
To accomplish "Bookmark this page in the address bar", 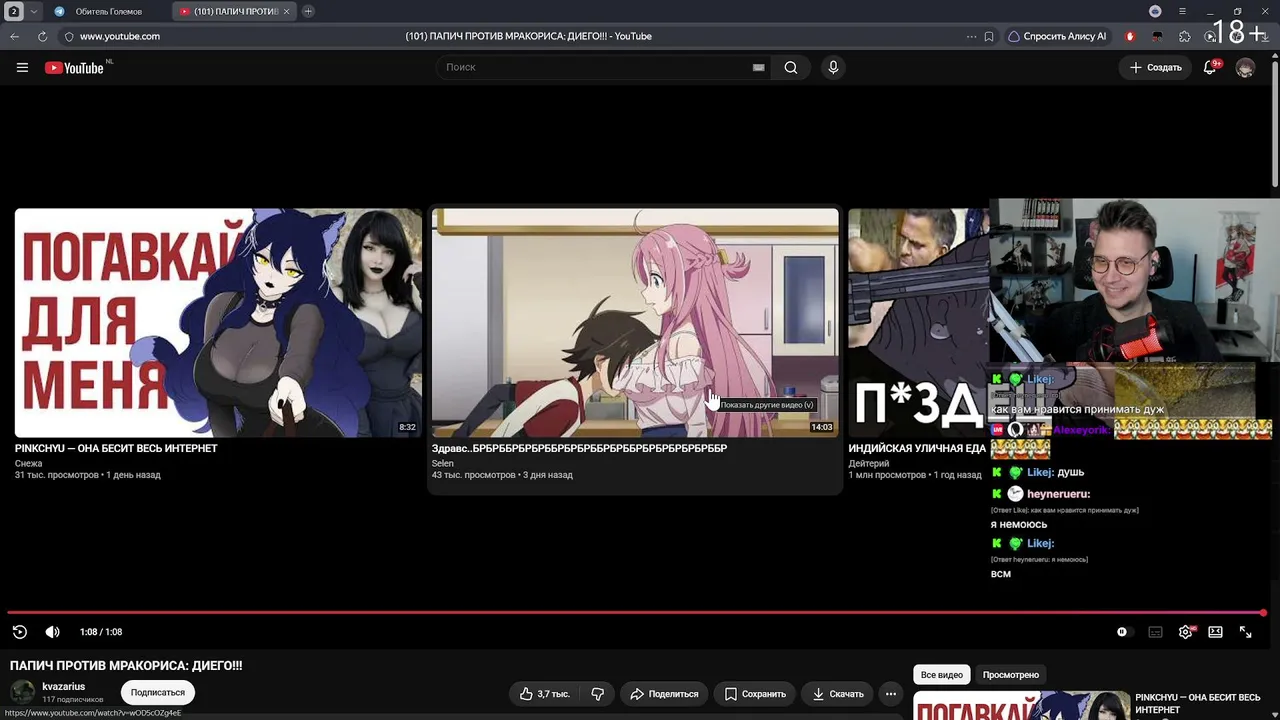I will click(989, 36).
